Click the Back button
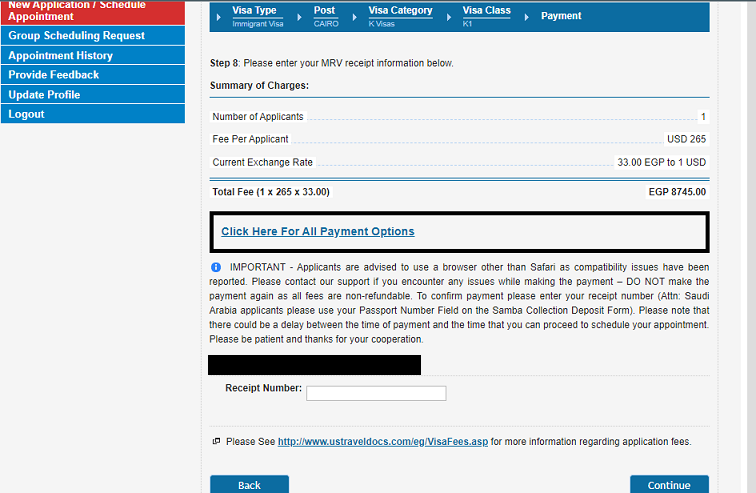 pos(249,484)
